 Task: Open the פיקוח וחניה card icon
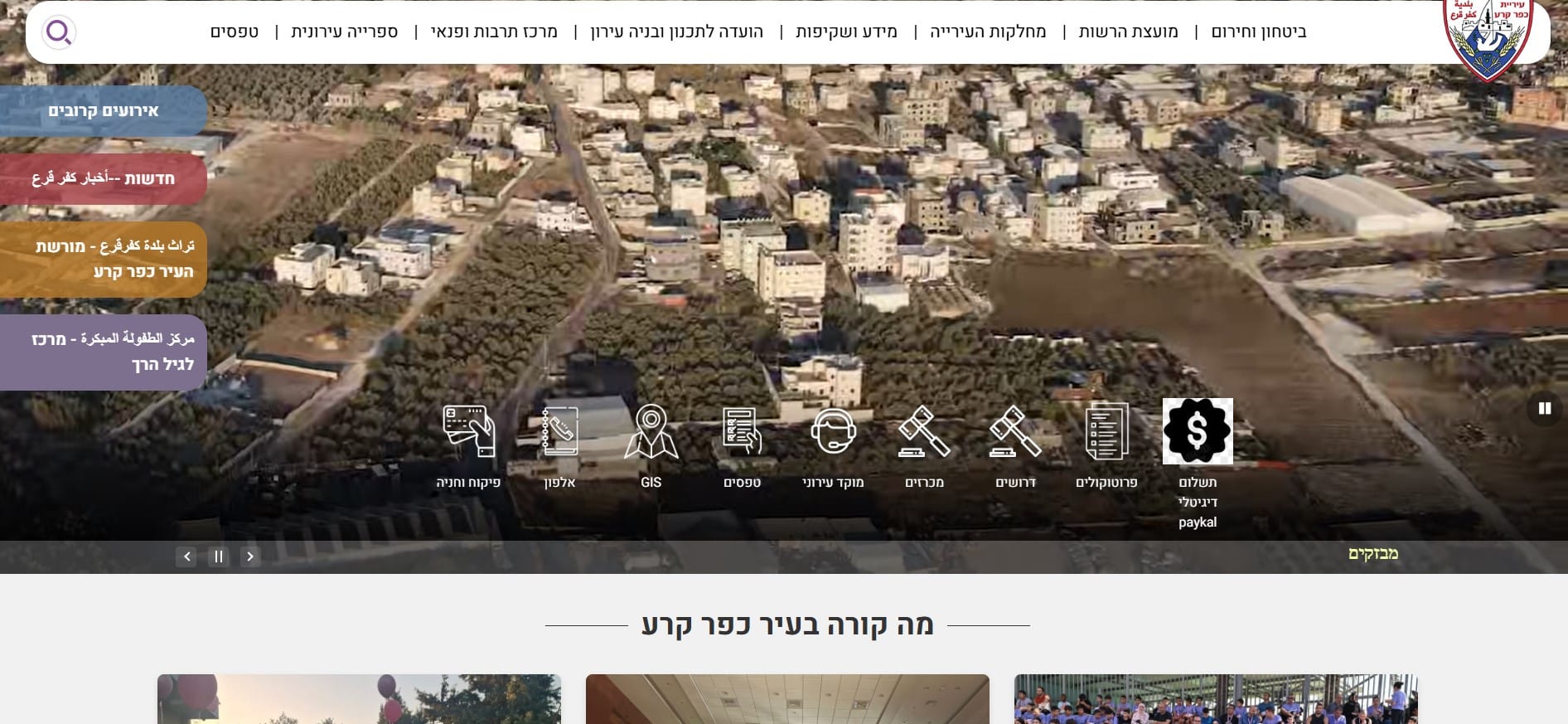pos(468,431)
